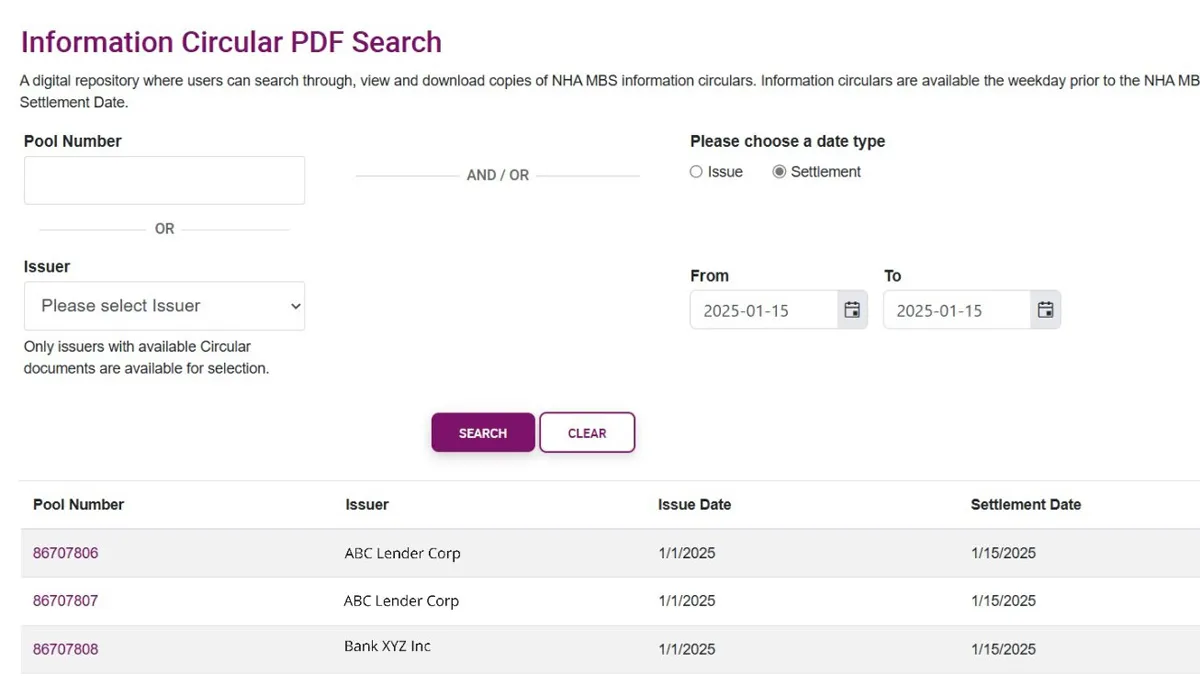Select the Issue date type radio button

tap(697, 172)
